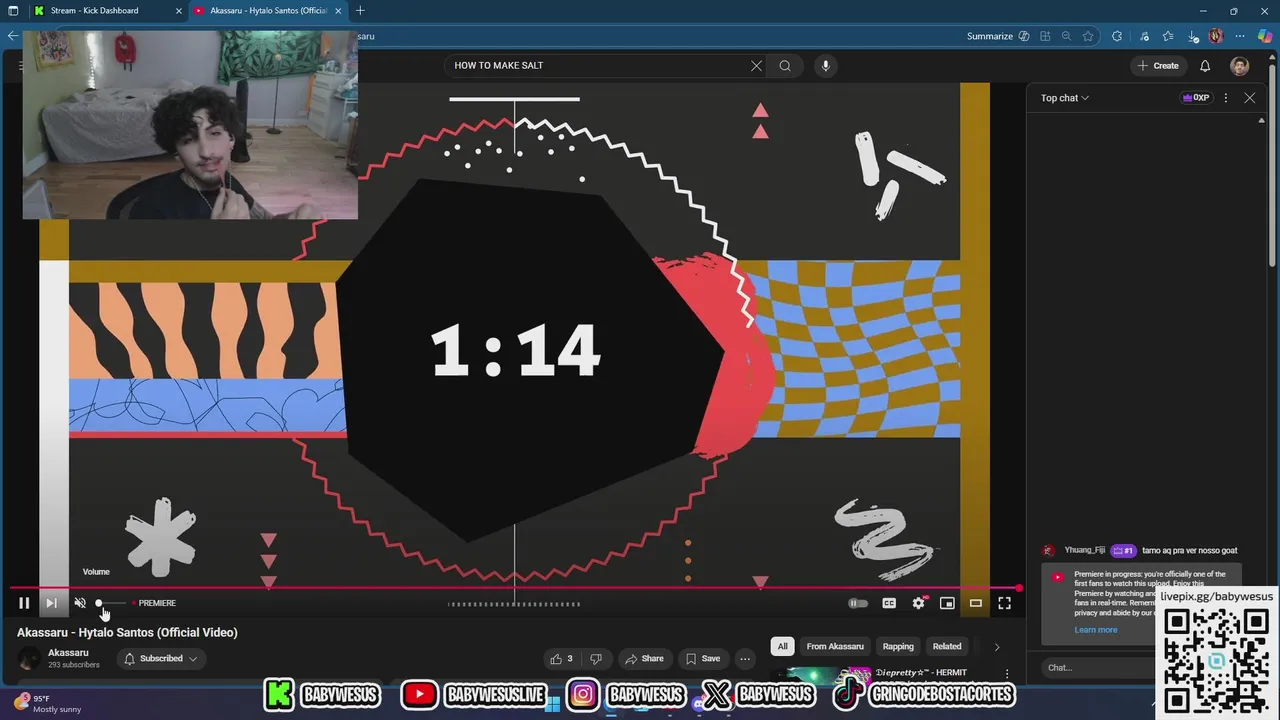Select the Related filter chip
The height and width of the screenshot is (720, 1280).
tap(947, 646)
